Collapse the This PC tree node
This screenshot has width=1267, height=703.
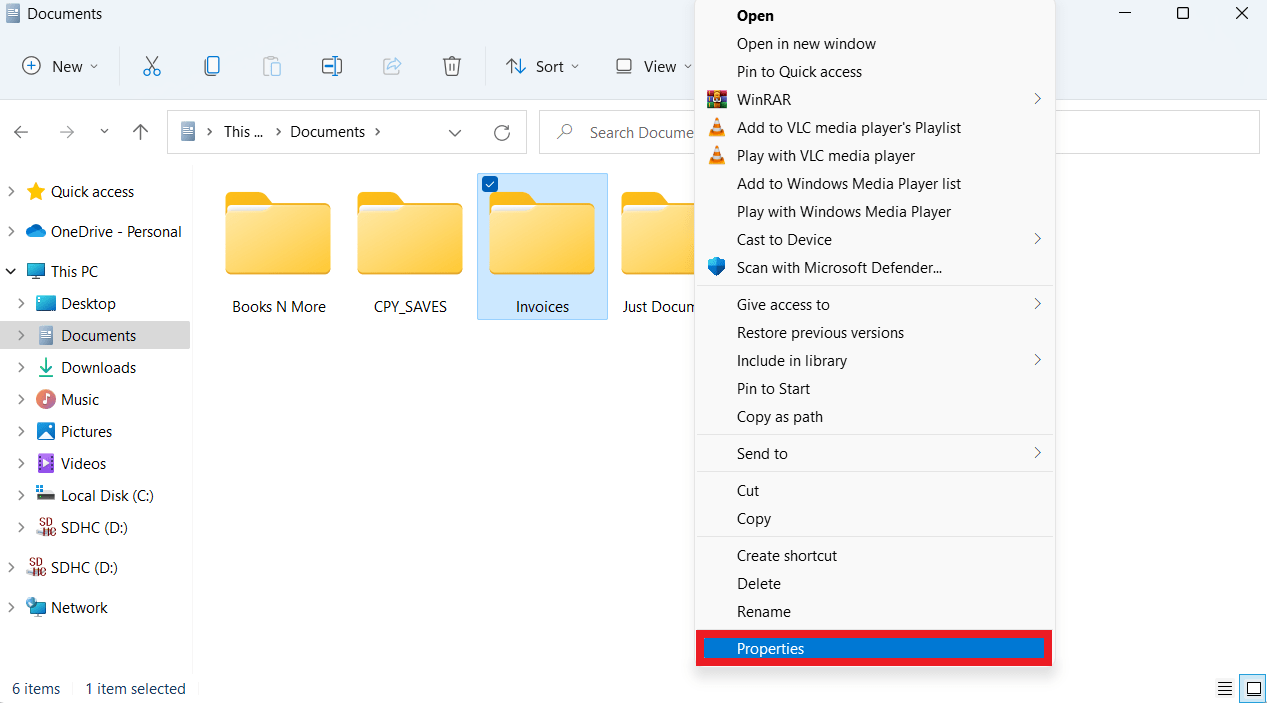coord(12,271)
